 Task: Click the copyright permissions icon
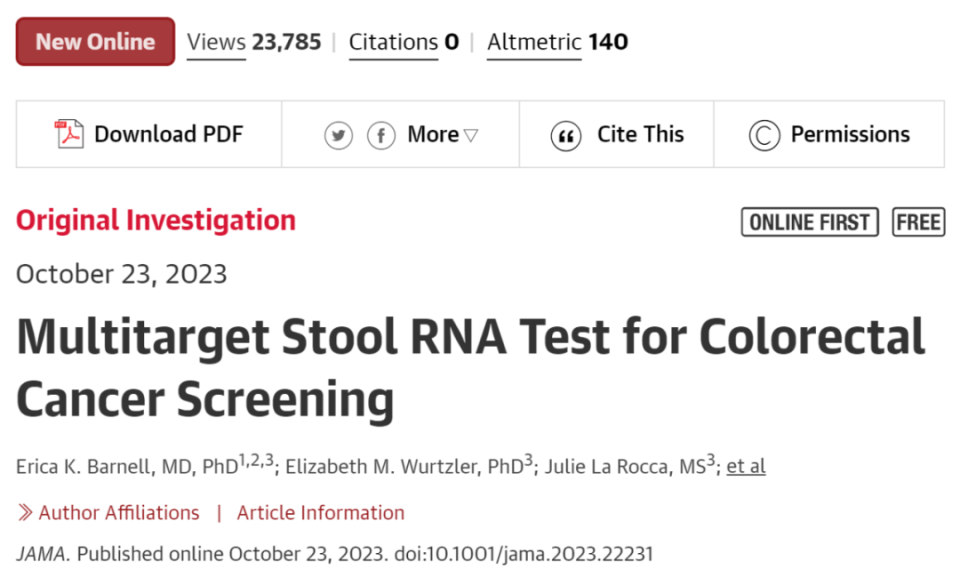click(x=764, y=135)
